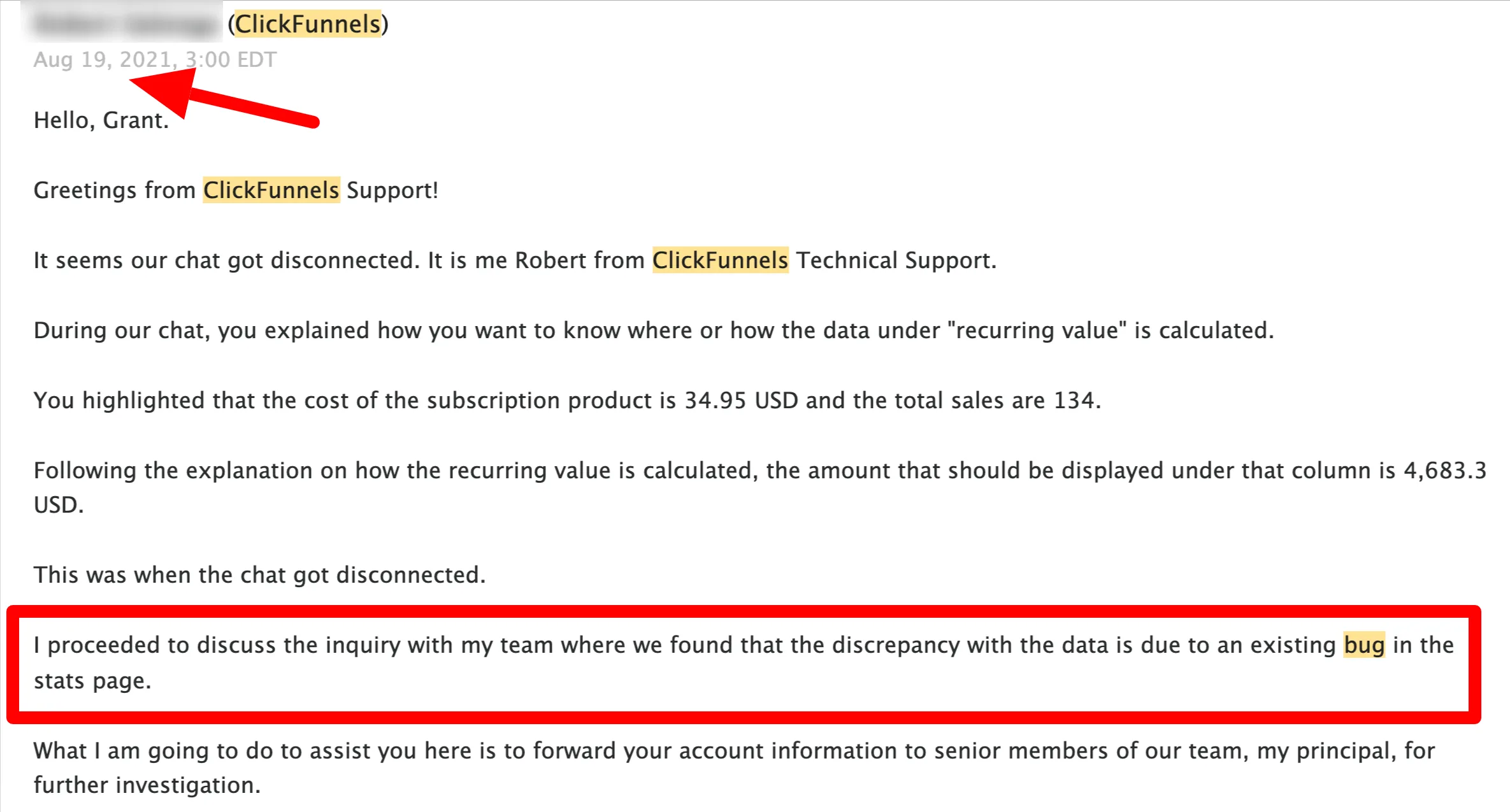The height and width of the screenshot is (812, 1510).
Task: Click the stats page text
Action: [x=92, y=681]
